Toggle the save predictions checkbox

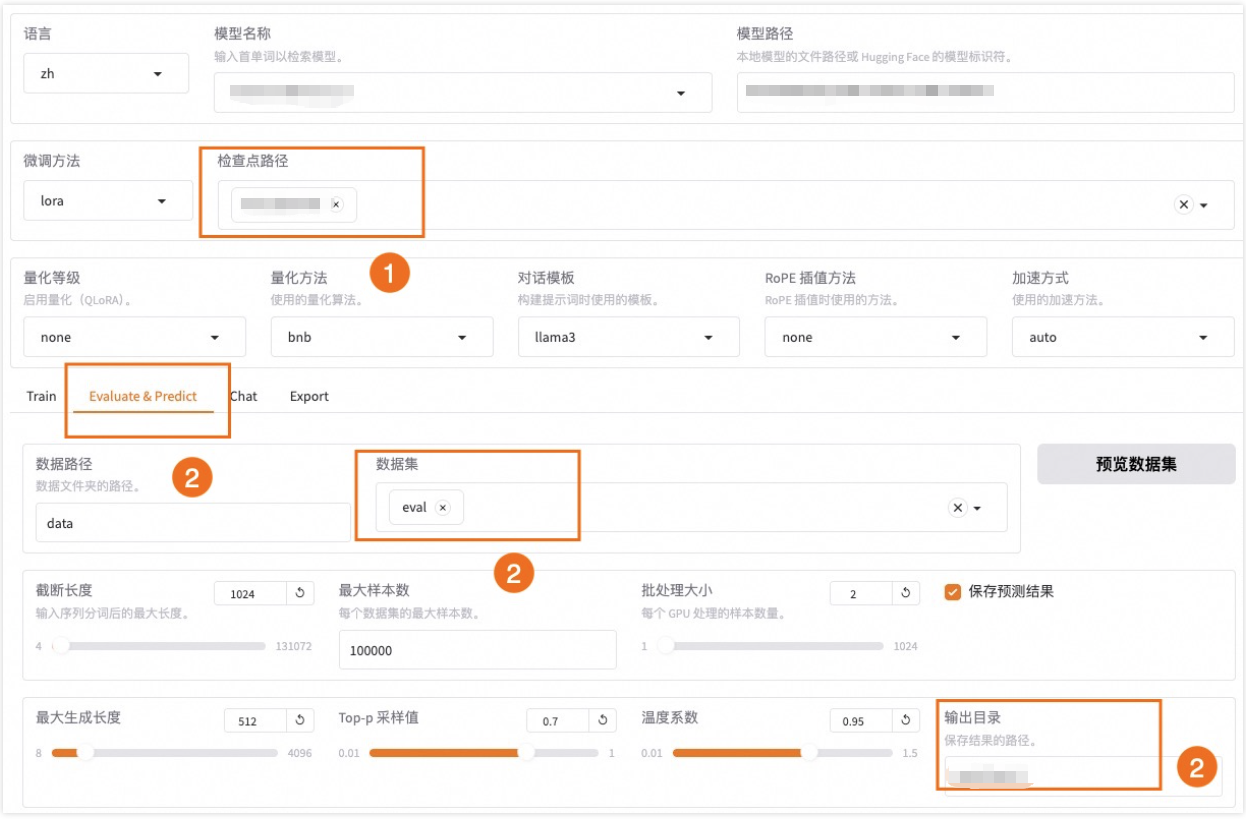point(953,591)
